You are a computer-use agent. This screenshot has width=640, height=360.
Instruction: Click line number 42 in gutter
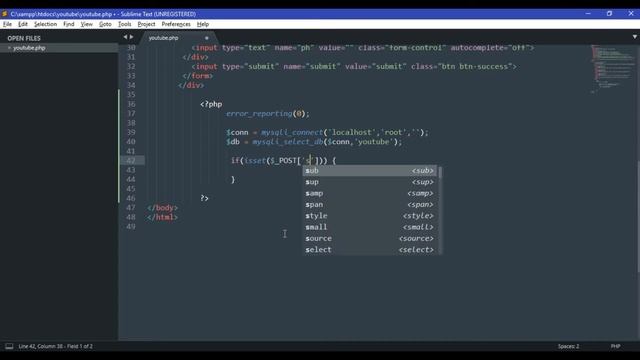131,160
